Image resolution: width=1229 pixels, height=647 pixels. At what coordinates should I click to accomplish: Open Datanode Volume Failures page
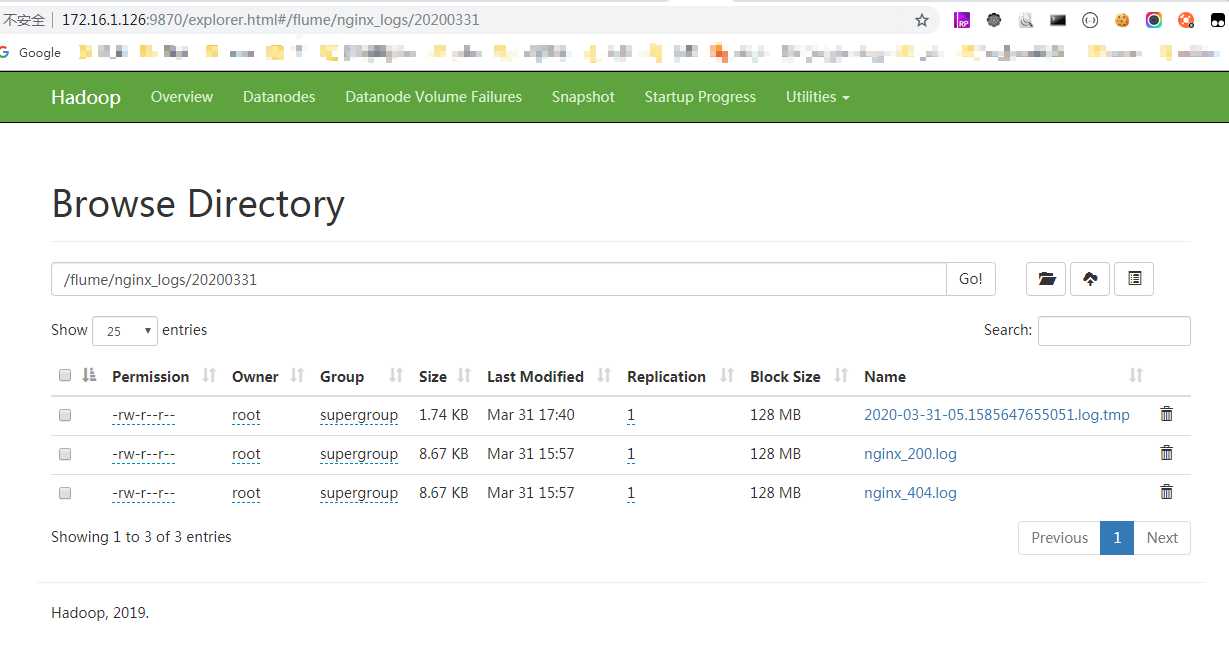[x=433, y=97]
